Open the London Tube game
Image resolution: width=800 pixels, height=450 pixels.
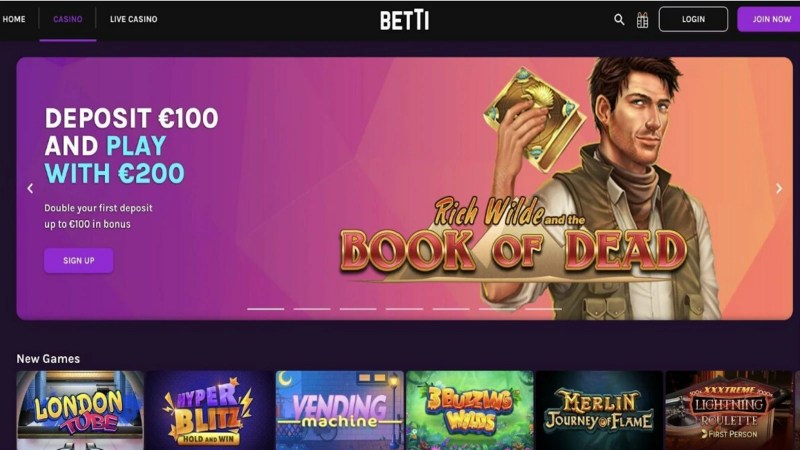tap(80, 410)
